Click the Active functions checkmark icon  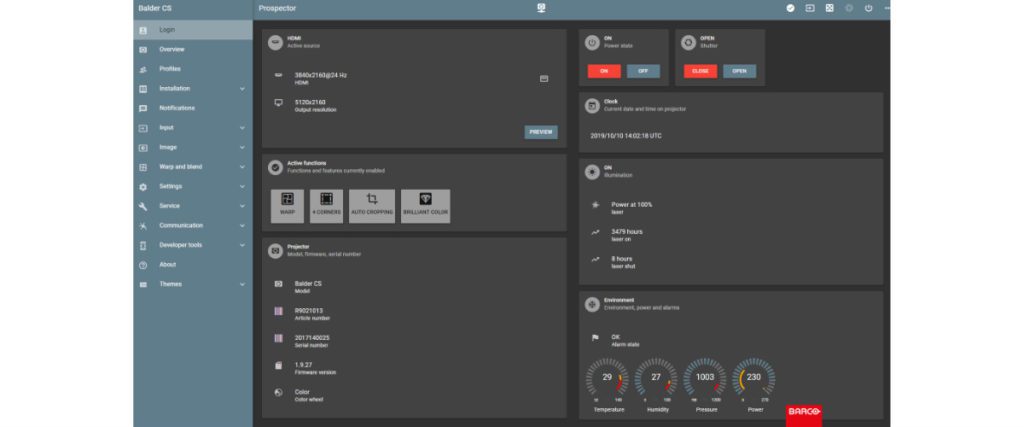pos(276,167)
